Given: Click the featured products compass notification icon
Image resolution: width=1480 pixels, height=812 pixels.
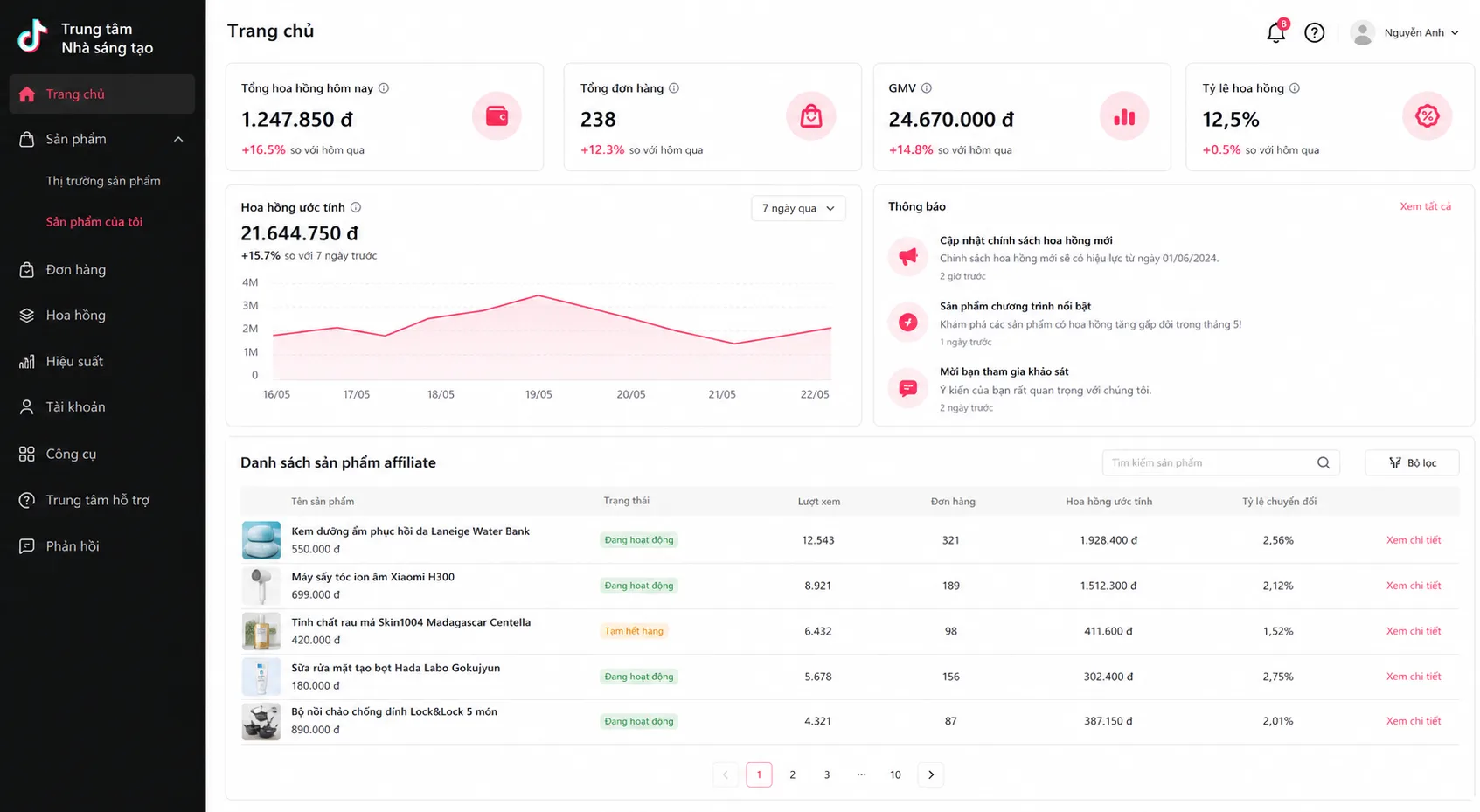Looking at the screenshot, I should pos(908,322).
